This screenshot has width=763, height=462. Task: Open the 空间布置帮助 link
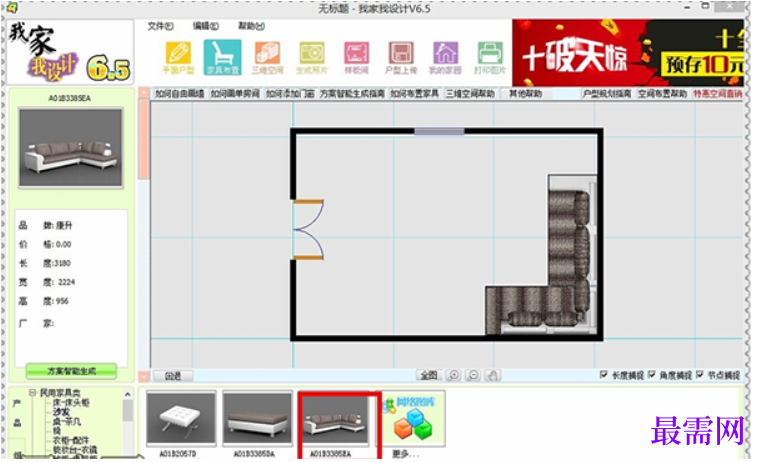tap(663, 93)
